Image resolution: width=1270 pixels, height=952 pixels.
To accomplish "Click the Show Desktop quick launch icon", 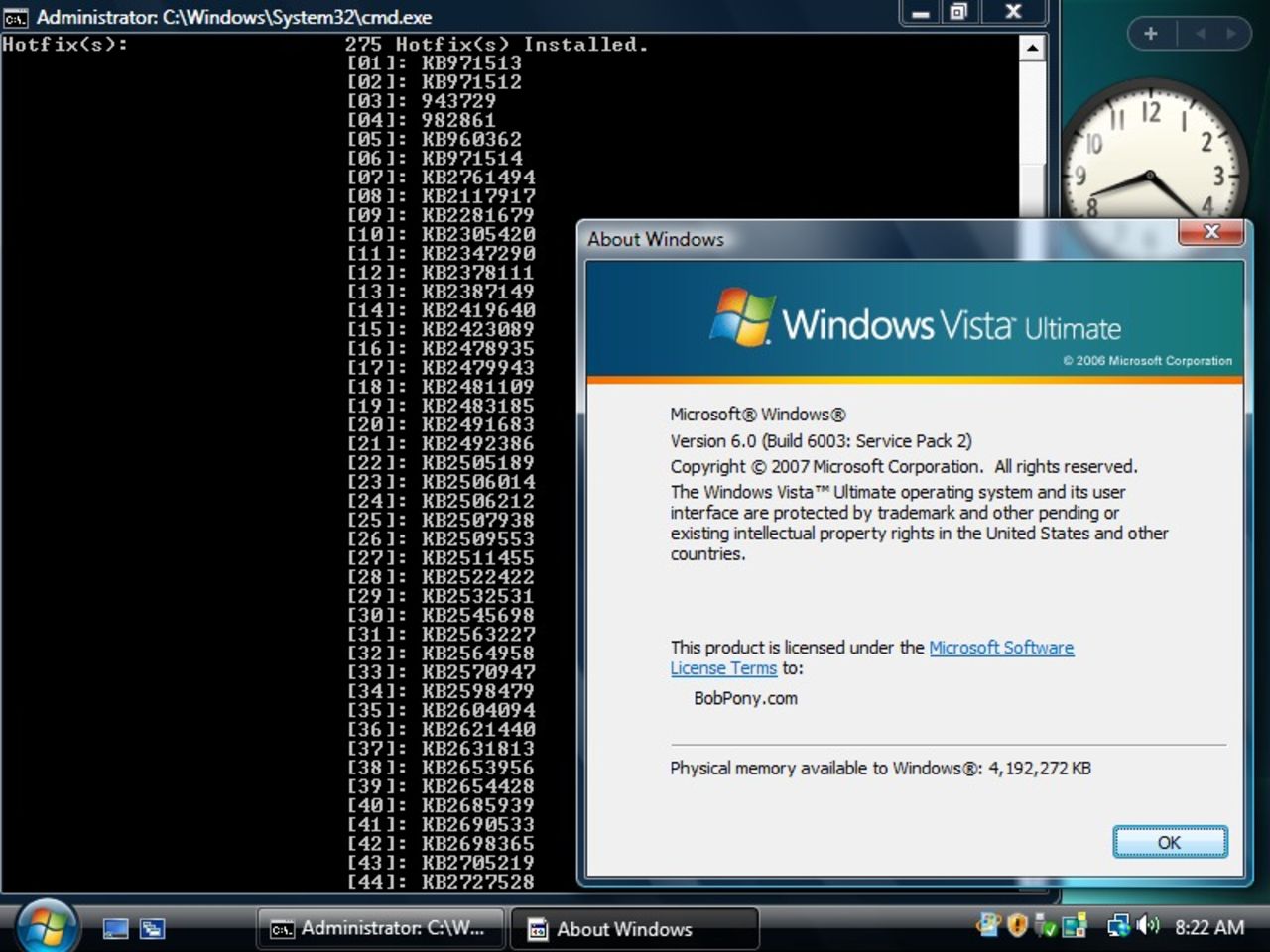I will pyautogui.click(x=116, y=928).
